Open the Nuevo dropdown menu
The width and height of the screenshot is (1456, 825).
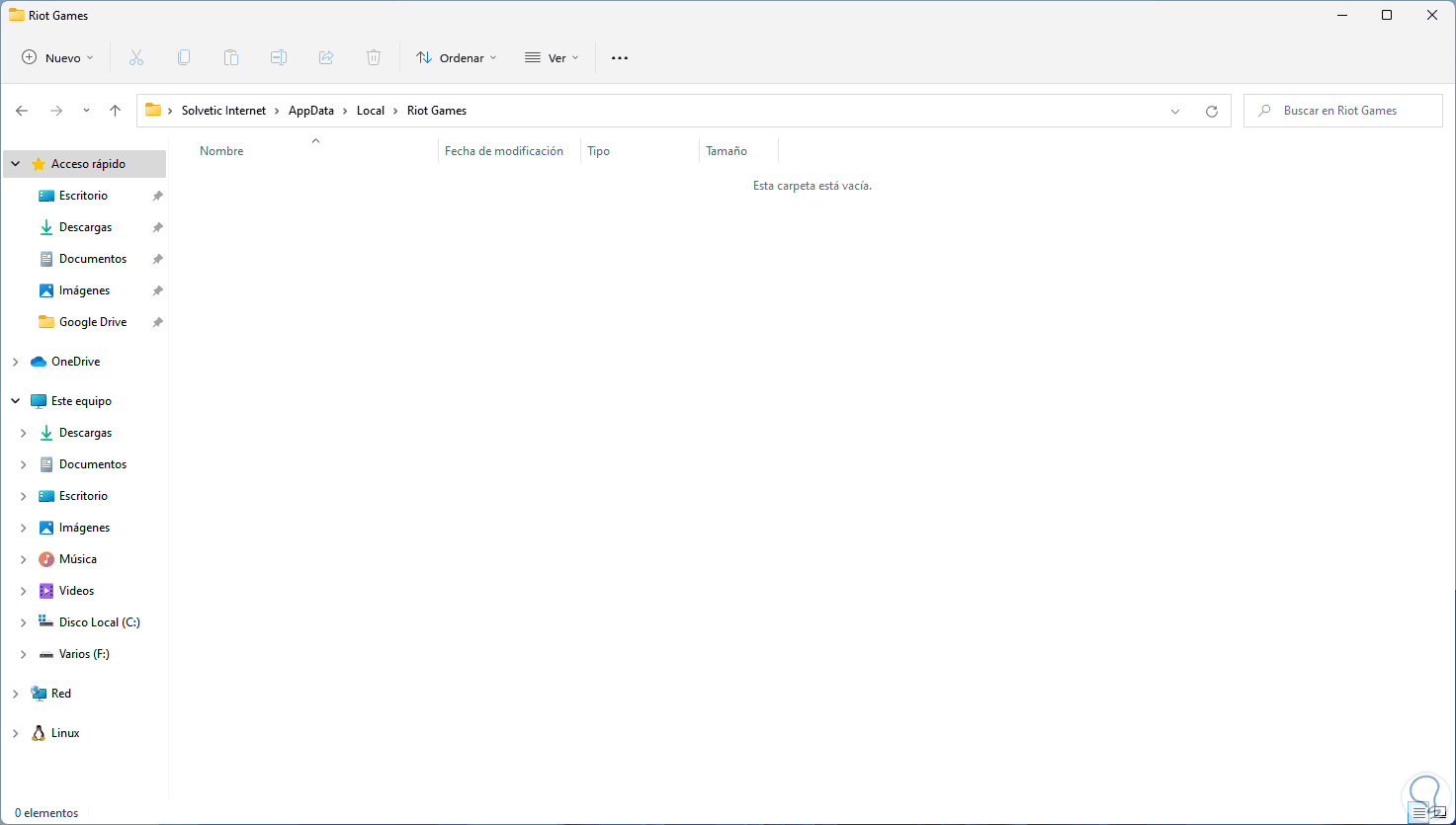click(x=57, y=58)
